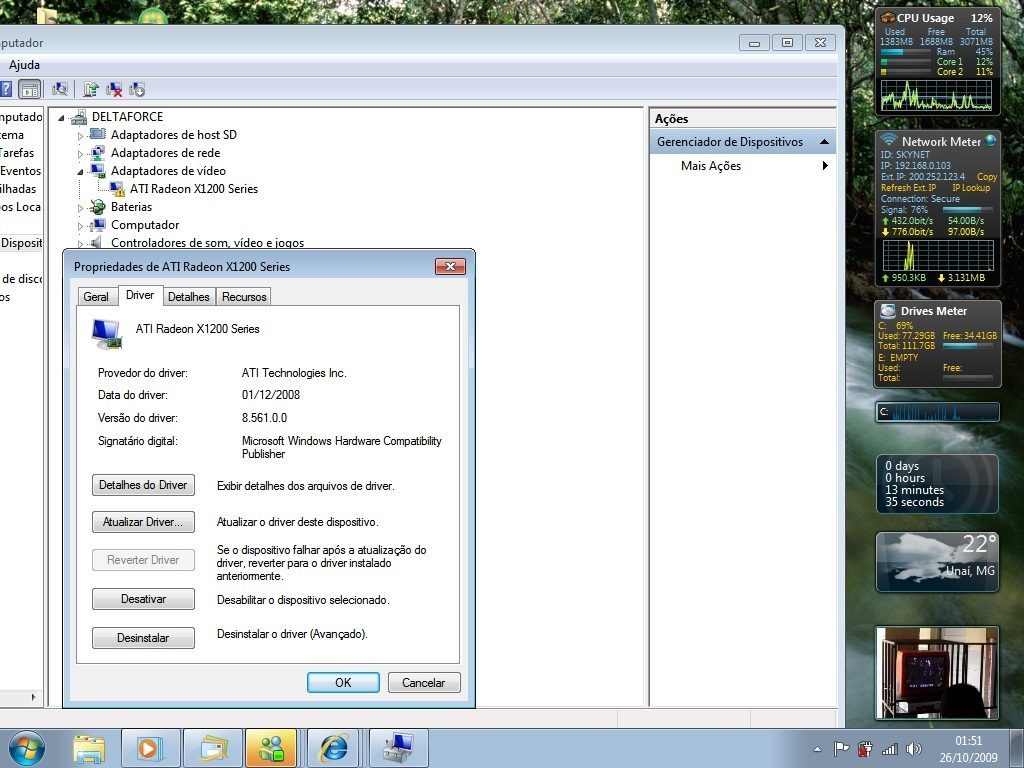1024x768 pixels.
Task: Click the speaker icon for Controladores de som
Action: click(x=97, y=242)
